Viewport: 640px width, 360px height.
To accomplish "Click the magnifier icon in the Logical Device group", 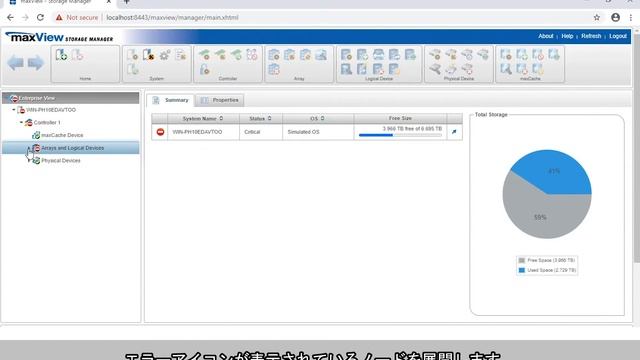I will [346, 69].
